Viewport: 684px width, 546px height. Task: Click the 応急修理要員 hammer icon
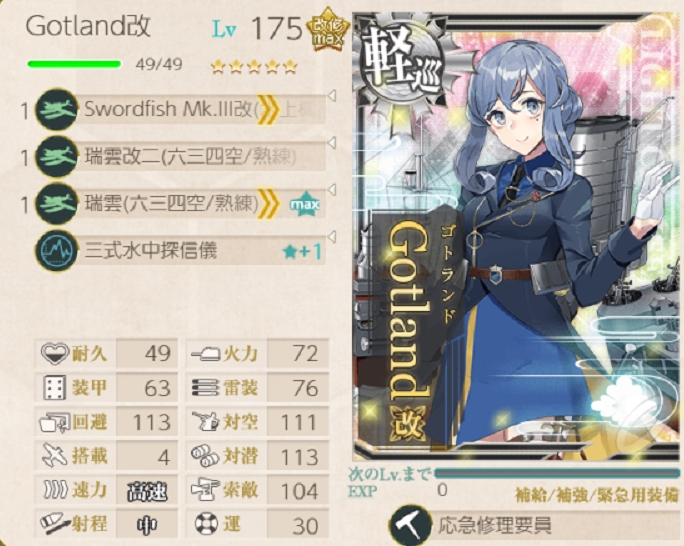coord(410,525)
